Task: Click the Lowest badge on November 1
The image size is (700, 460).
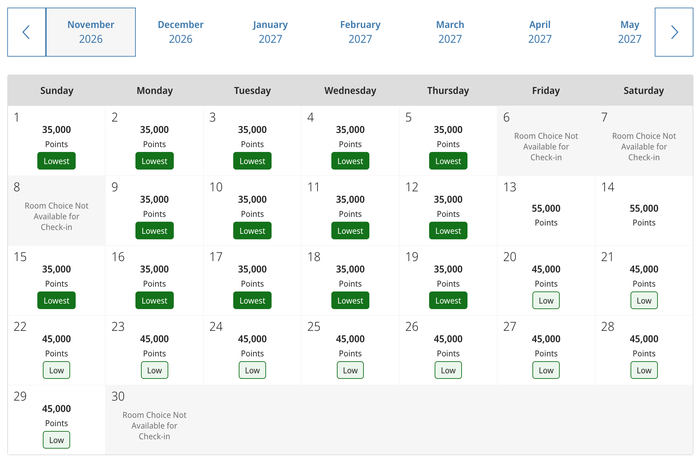Action: (x=56, y=161)
